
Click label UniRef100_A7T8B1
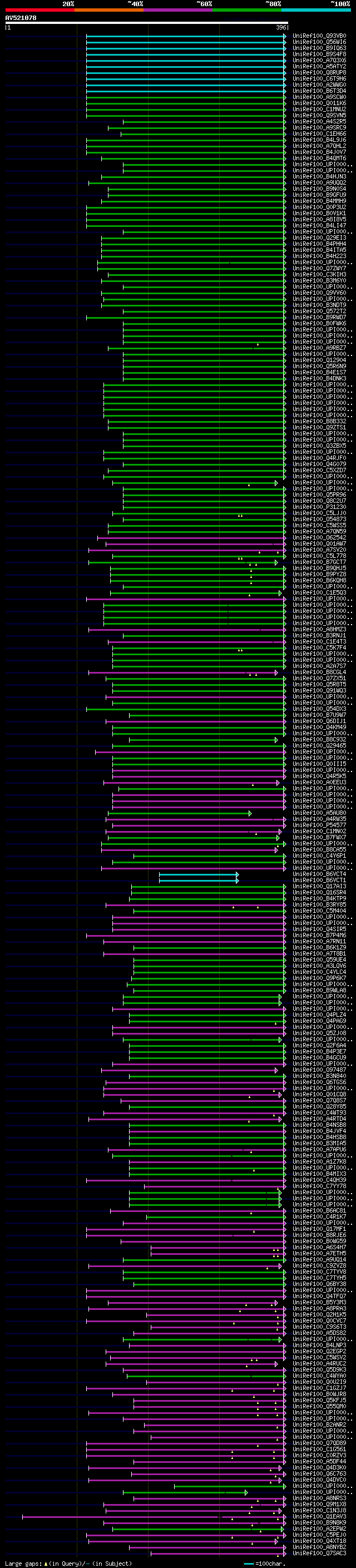click(319, 954)
